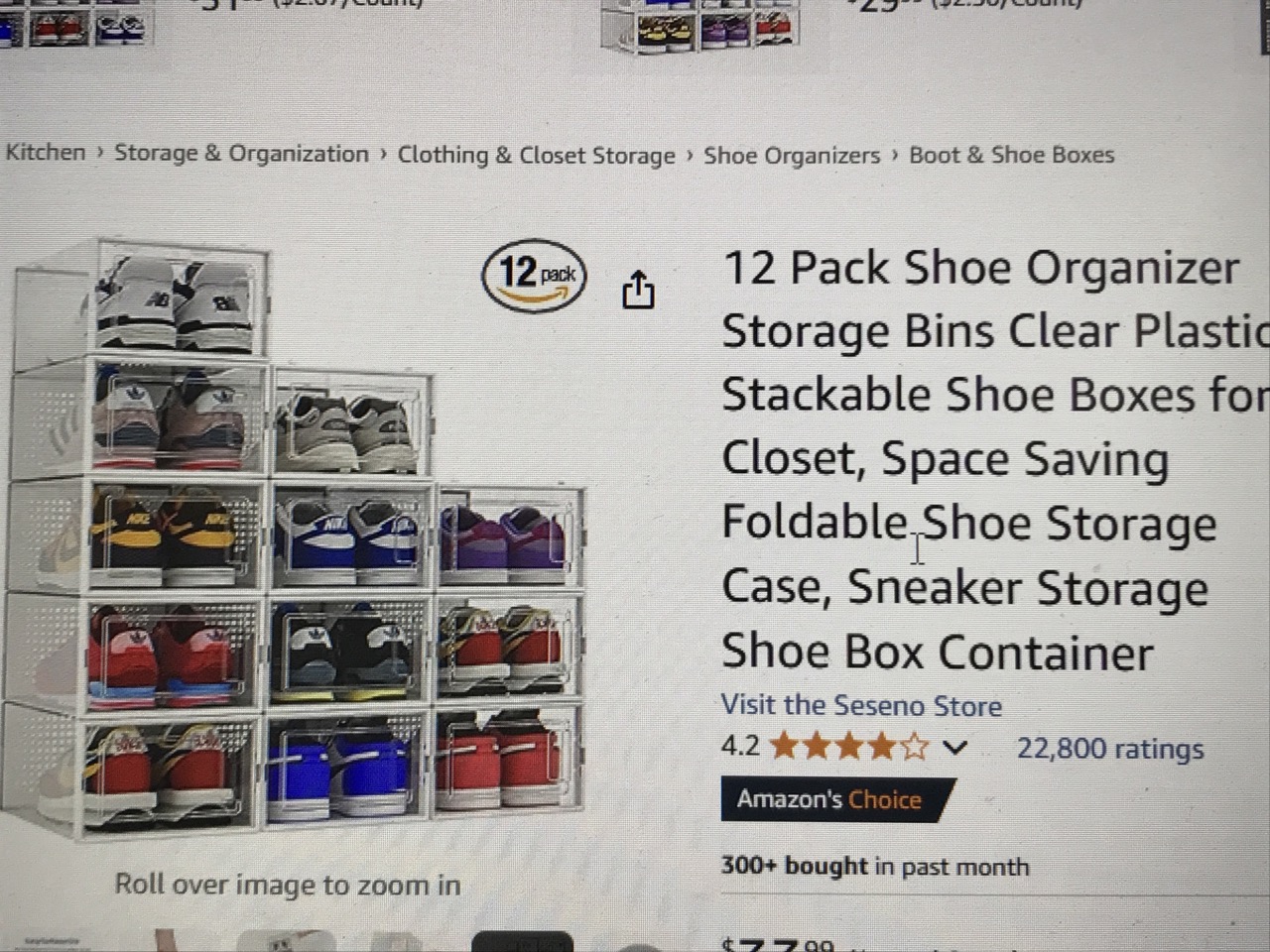The image size is (1270, 952).
Task: Open the Kitchen breadcrumb link
Action: click(x=45, y=152)
